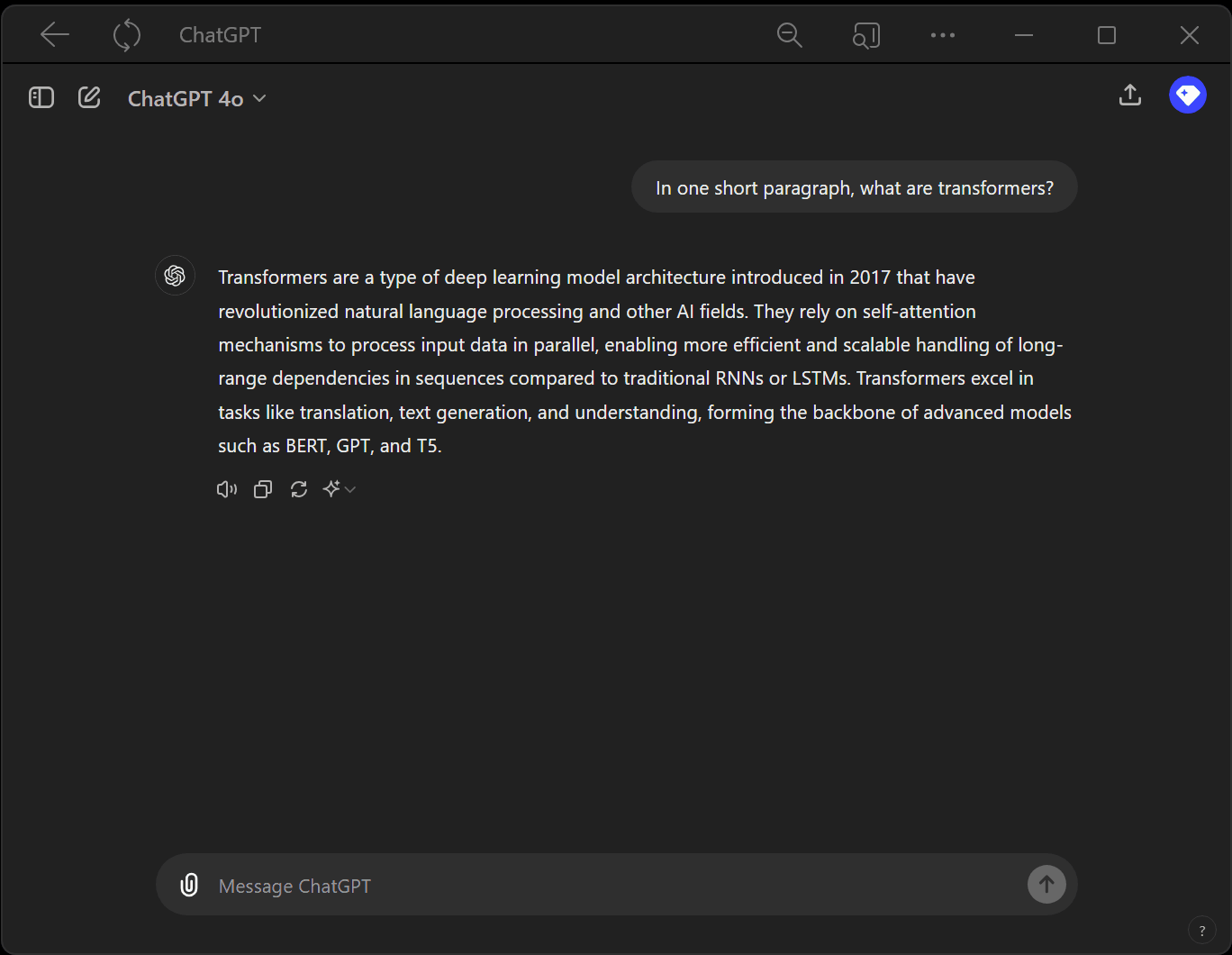This screenshot has height=955, width=1232.
Task: Open the sparkle change-model dropdown
Action: tap(340, 489)
